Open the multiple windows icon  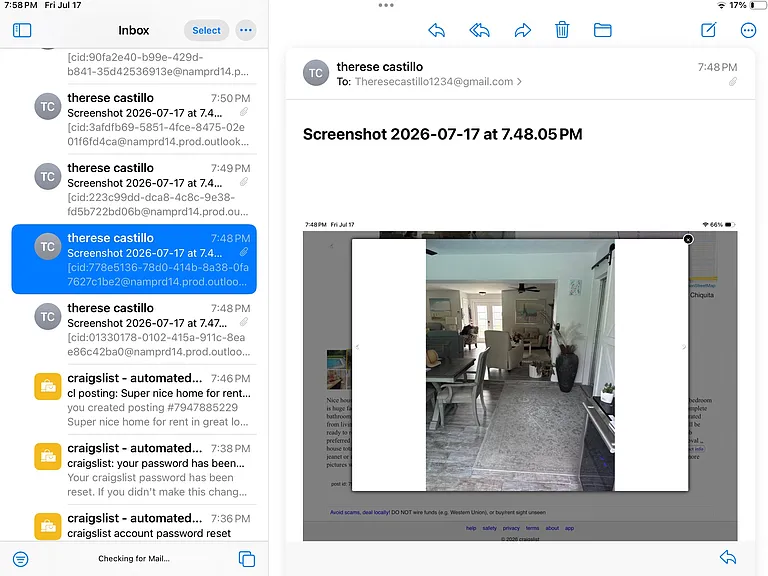(x=247, y=559)
